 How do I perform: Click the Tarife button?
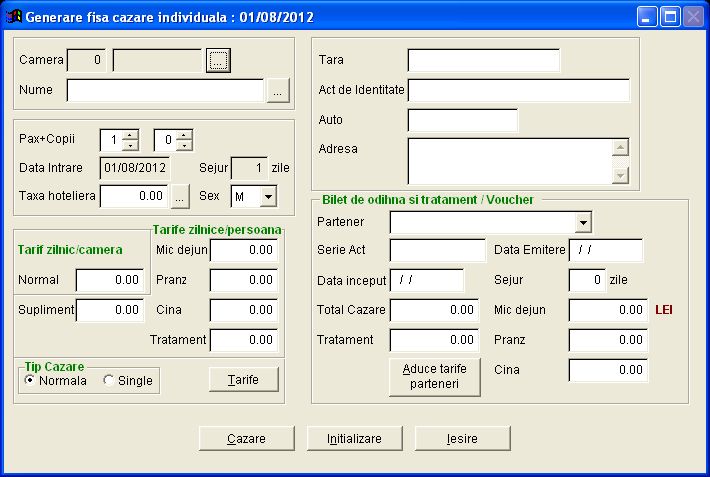point(244,380)
